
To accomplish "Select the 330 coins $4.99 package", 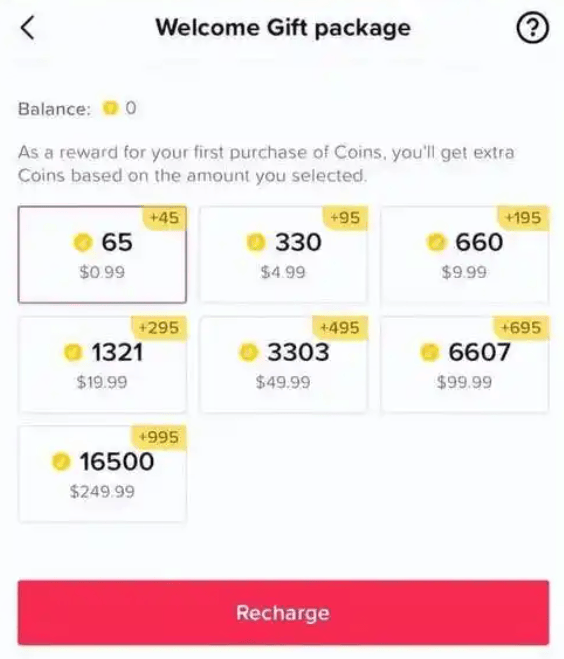I will coord(283,254).
